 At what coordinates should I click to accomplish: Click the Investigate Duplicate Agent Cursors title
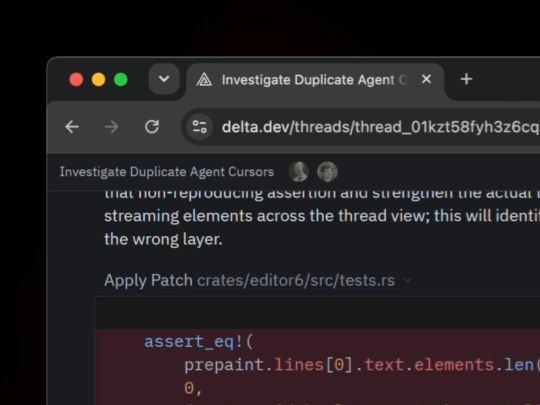coord(167,172)
